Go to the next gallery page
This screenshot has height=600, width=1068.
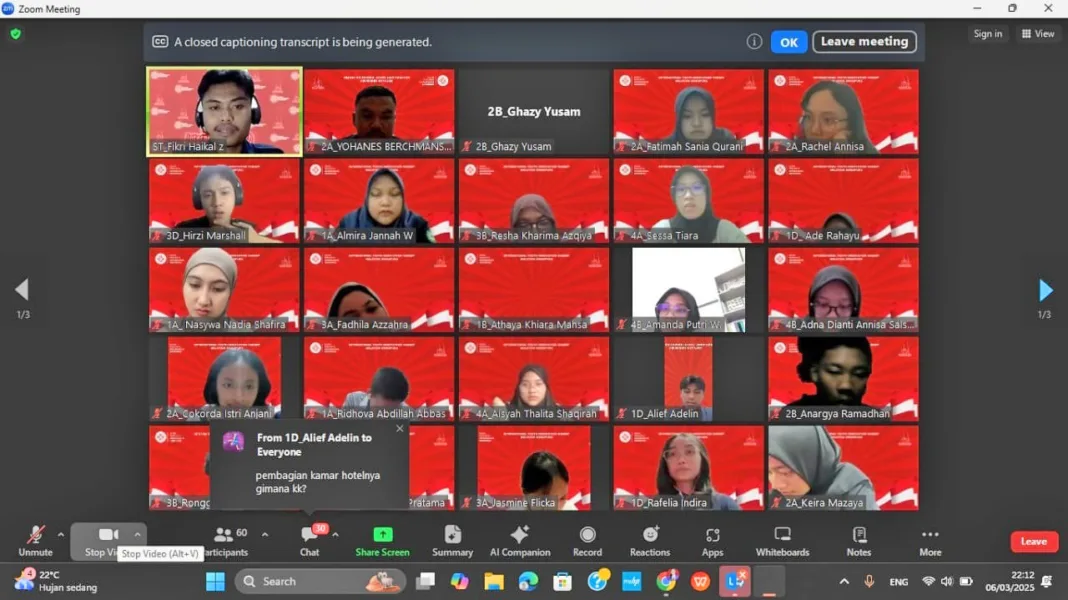tap(1046, 290)
